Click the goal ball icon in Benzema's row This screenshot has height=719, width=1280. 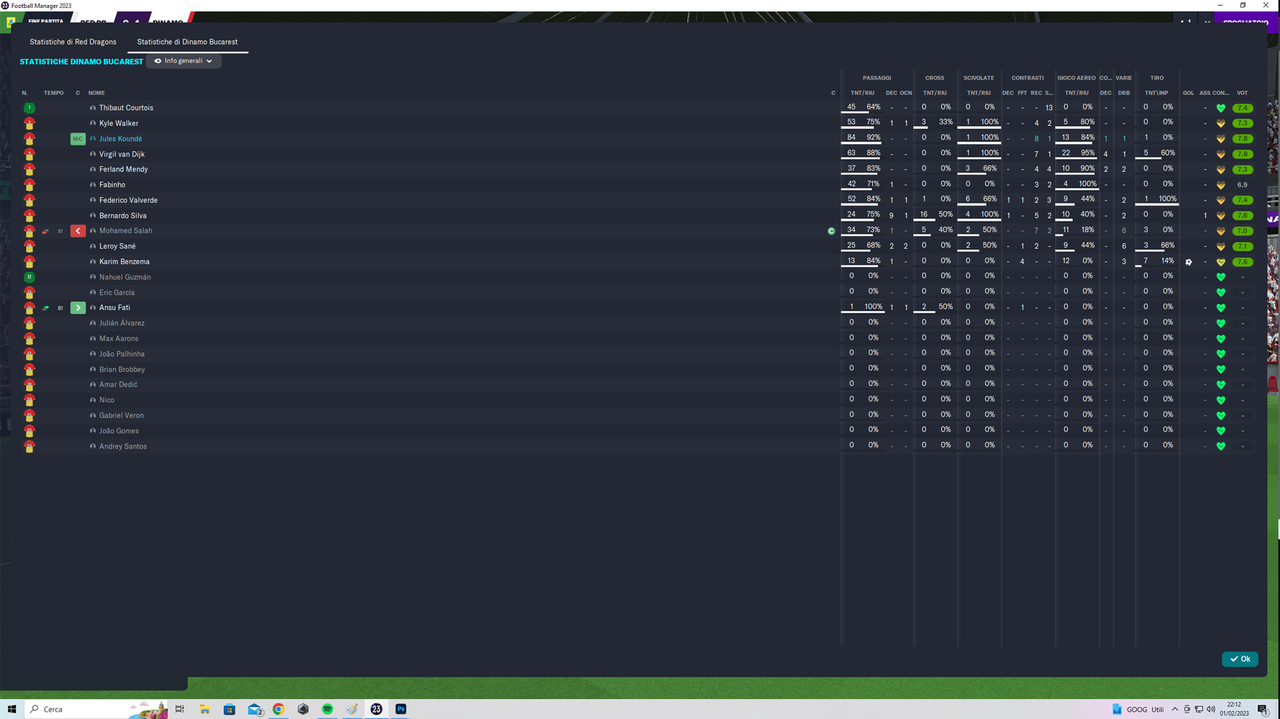coord(1189,262)
